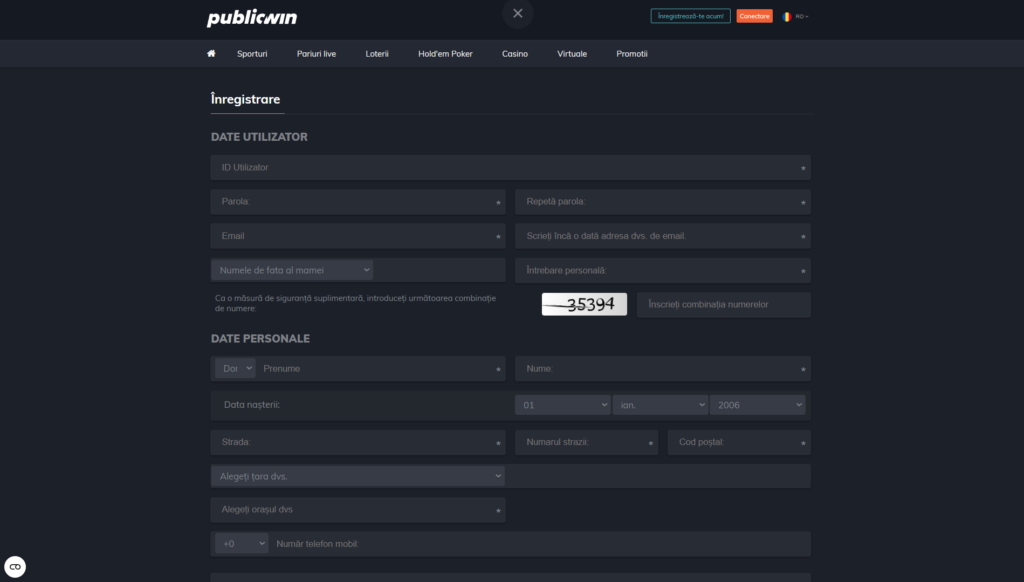The width and height of the screenshot is (1024, 582).
Task: Click the Romanian flag language icon
Action: click(x=787, y=16)
